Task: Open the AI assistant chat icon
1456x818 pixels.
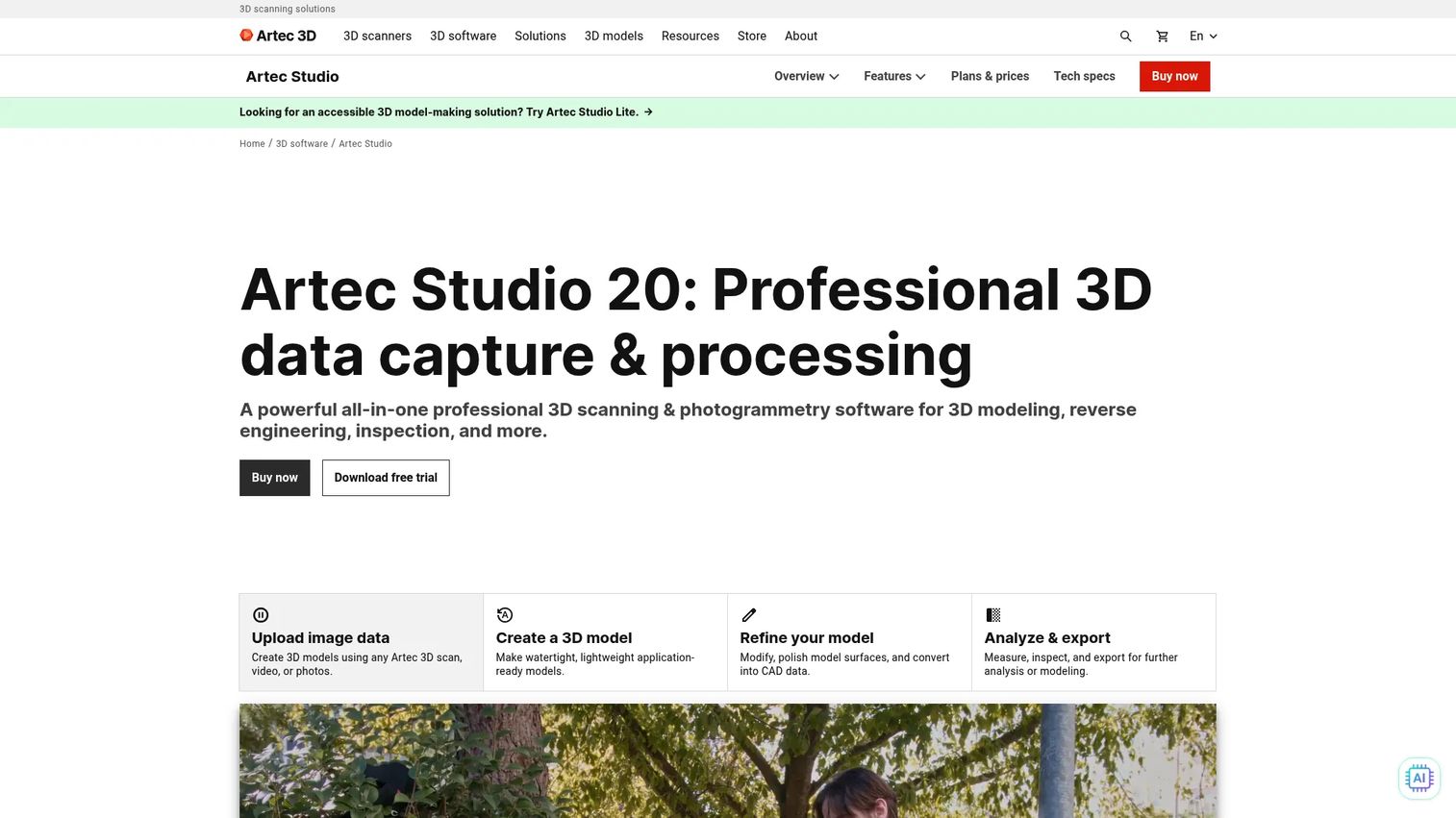Action: 1419,779
